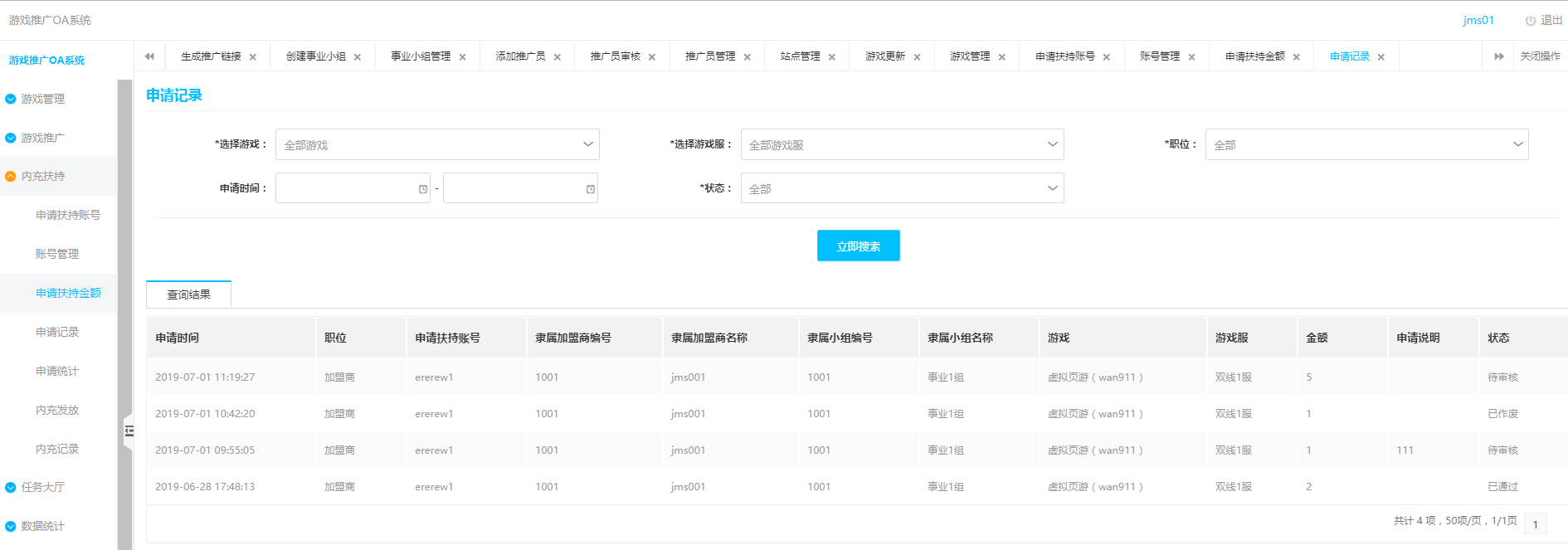Click the 退出 logout power icon
This screenshot has width=1568, height=550.
pyautogui.click(x=1530, y=21)
